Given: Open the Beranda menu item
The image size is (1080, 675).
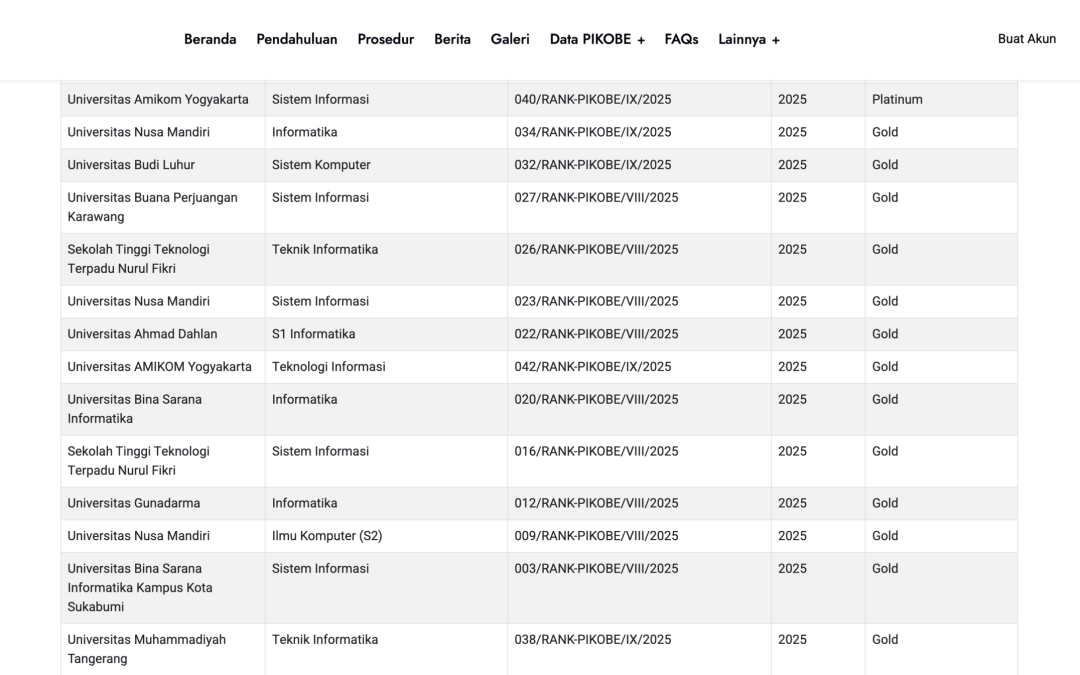Looking at the screenshot, I should coord(210,39).
